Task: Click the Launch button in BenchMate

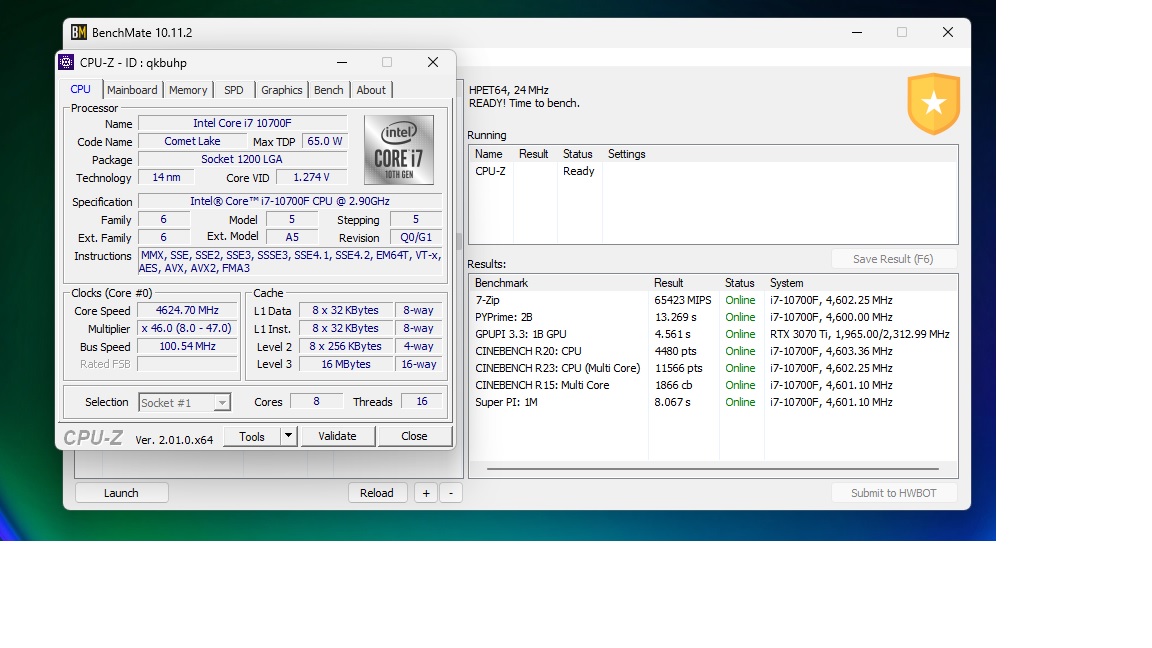Action: pyautogui.click(x=121, y=493)
